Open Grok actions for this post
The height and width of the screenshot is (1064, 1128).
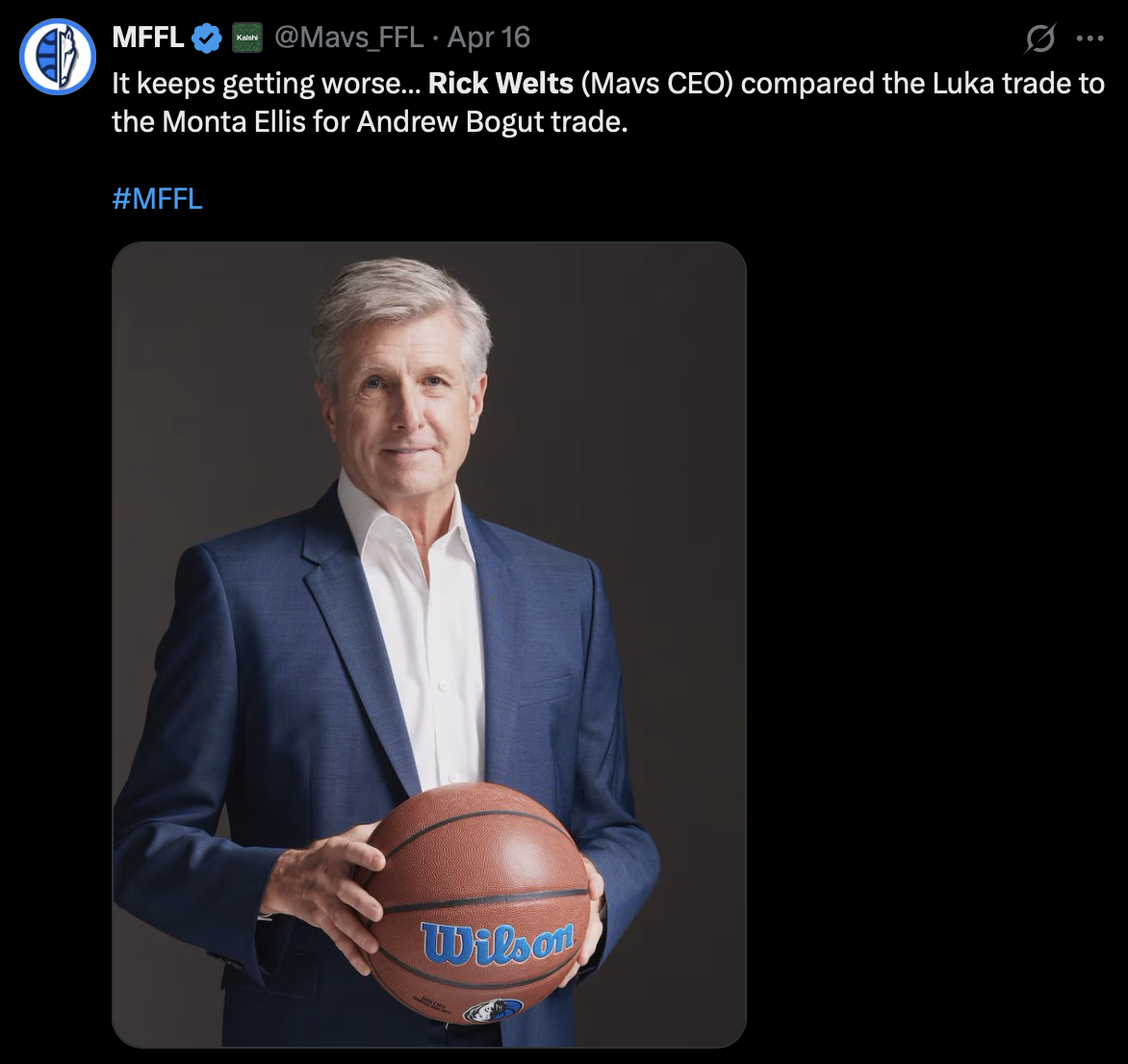pyautogui.click(x=1040, y=39)
